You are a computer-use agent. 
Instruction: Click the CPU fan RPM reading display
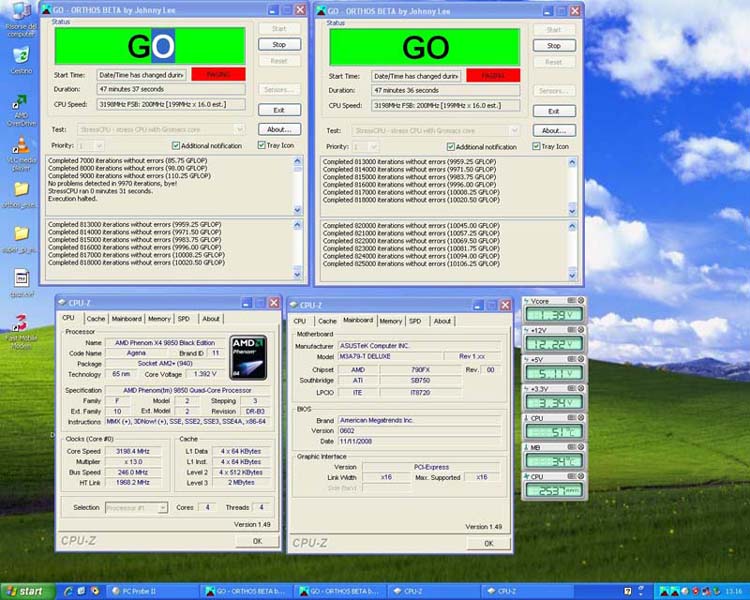554,490
